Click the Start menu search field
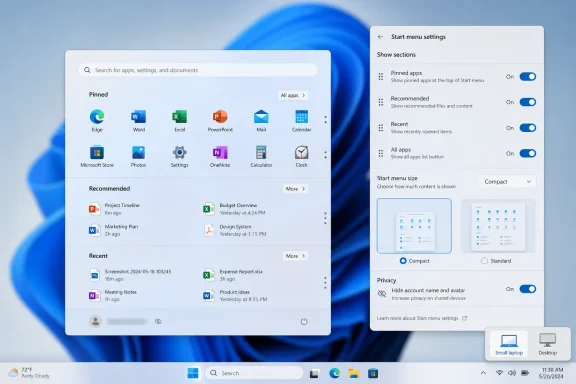Screen dimensions: 576x384 pos(198,70)
